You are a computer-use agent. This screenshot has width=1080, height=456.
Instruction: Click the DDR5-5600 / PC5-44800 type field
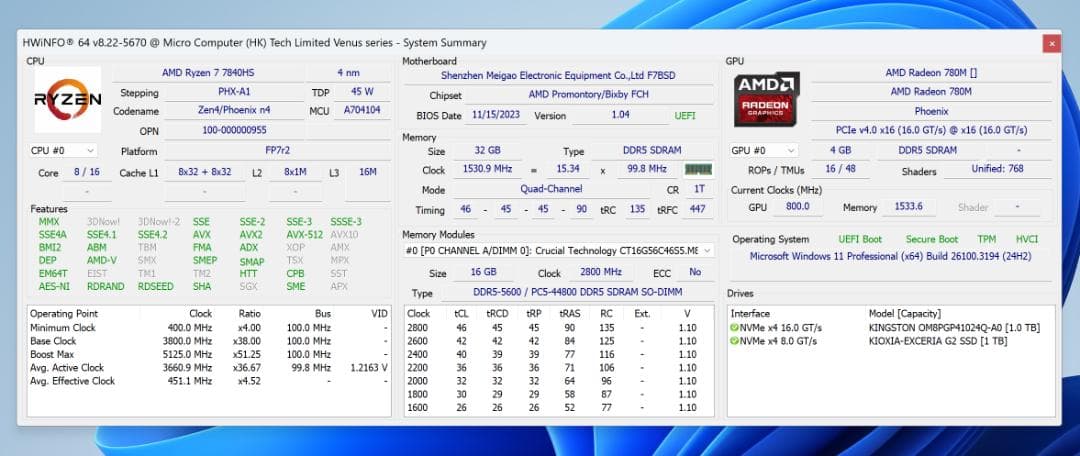(x=579, y=293)
